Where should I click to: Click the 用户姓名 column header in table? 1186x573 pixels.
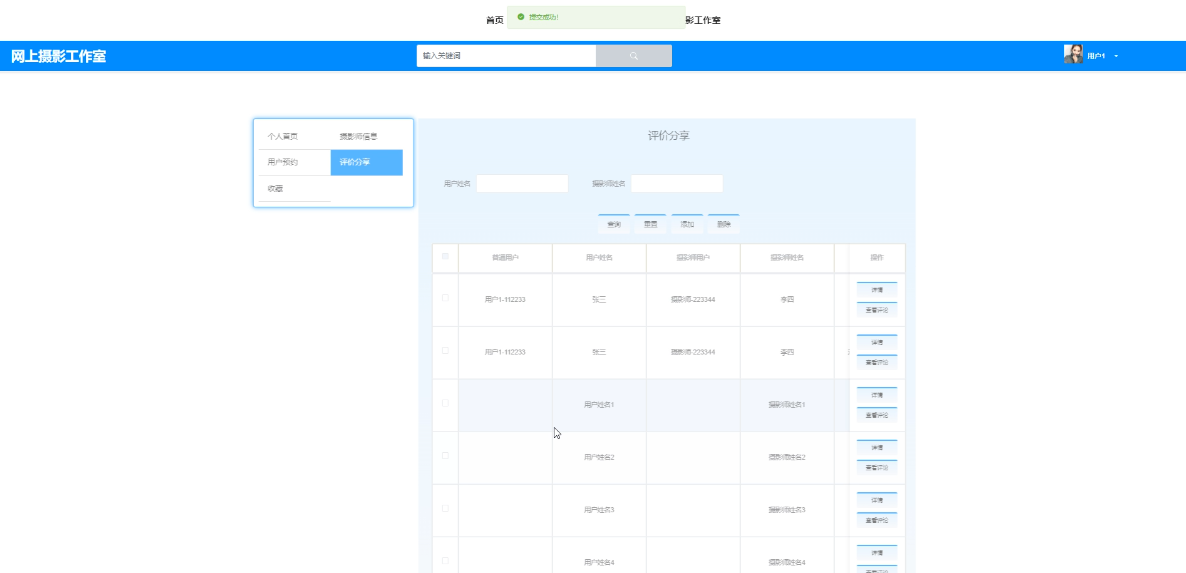pyautogui.click(x=599, y=258)
